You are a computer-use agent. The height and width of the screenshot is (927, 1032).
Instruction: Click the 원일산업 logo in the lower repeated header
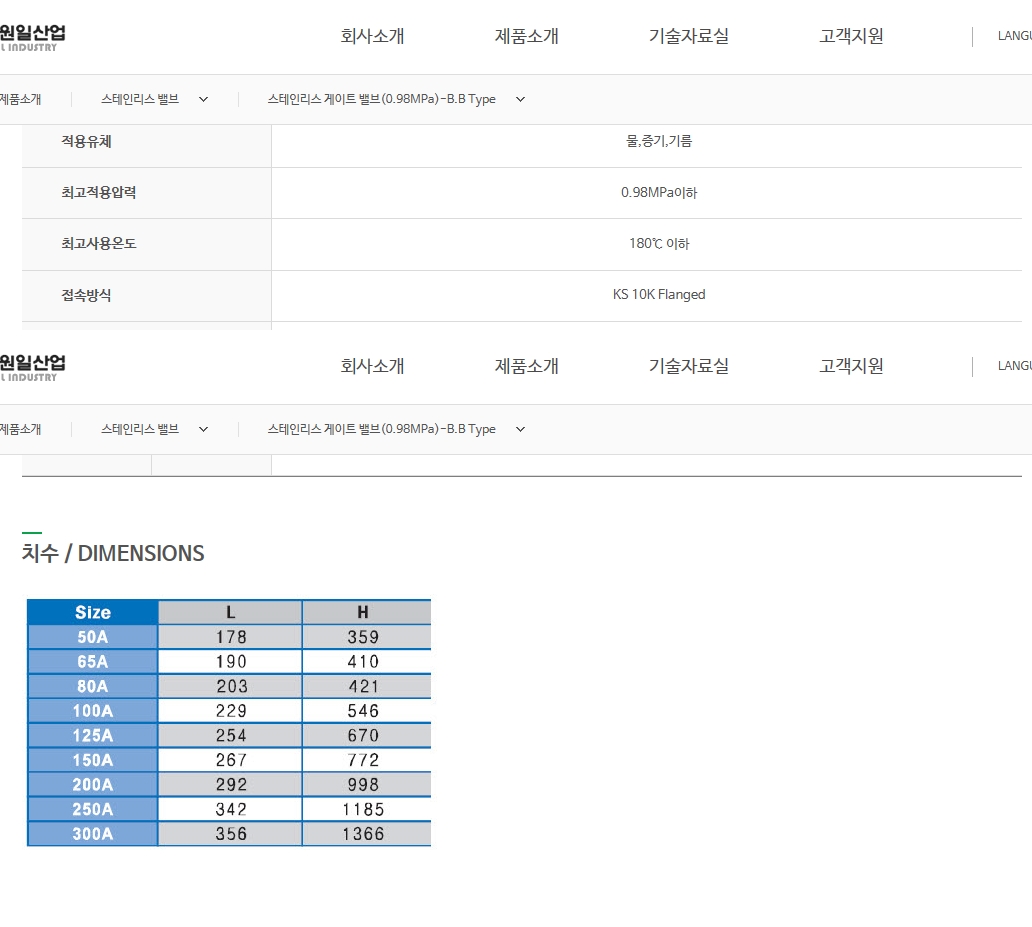pyautogui.click(x=32, y=367)
